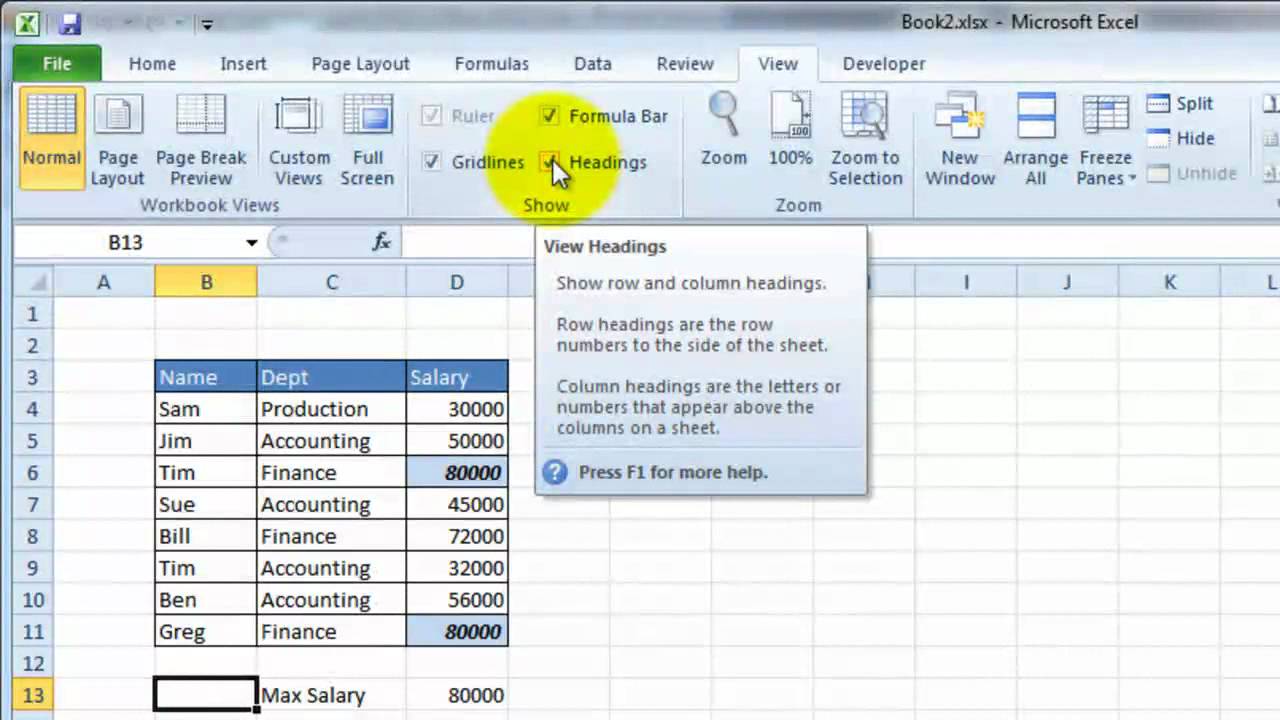Click the View tab

coord(777,63)
